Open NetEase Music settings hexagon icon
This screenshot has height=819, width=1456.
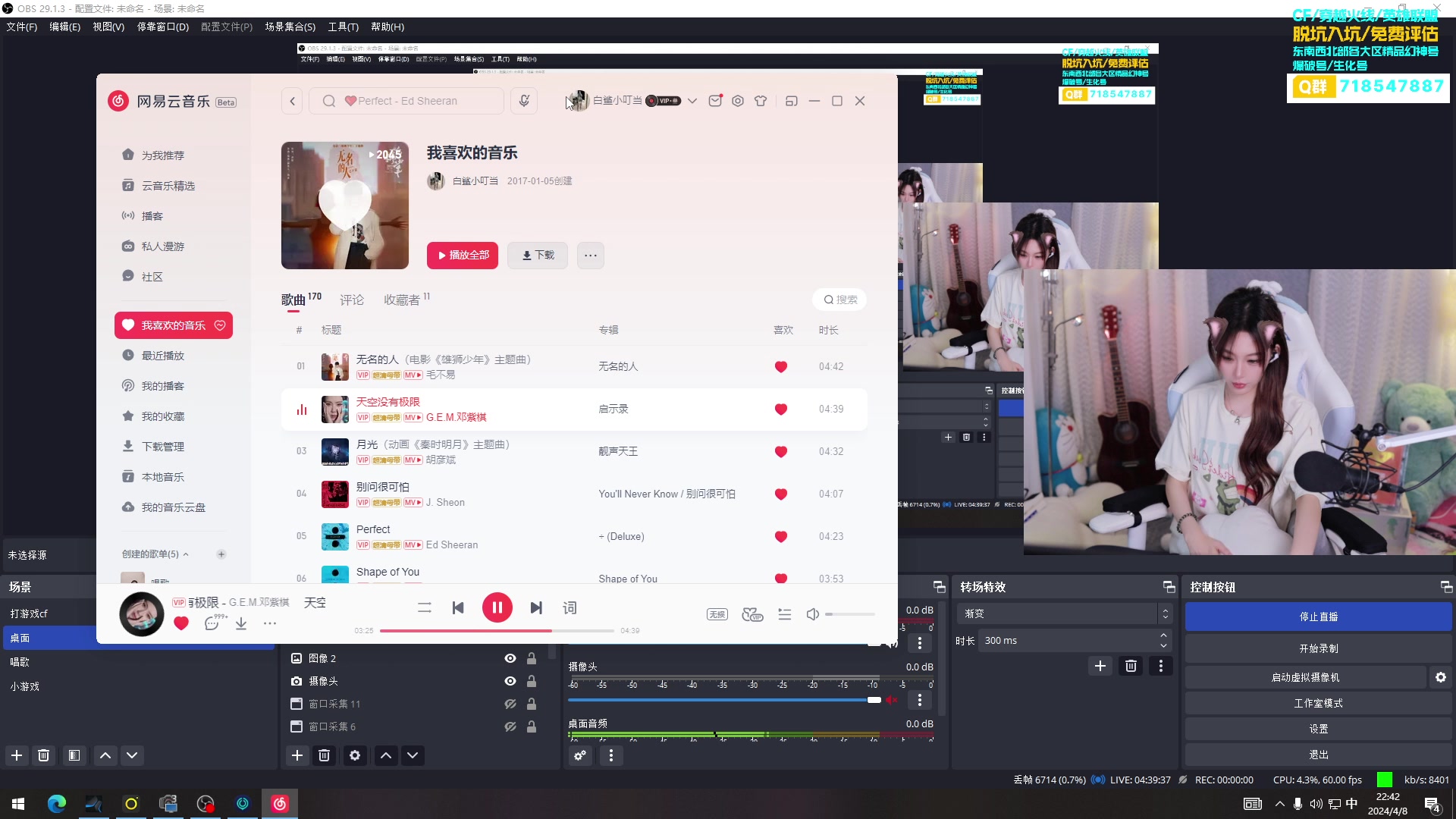pos(738,101)
